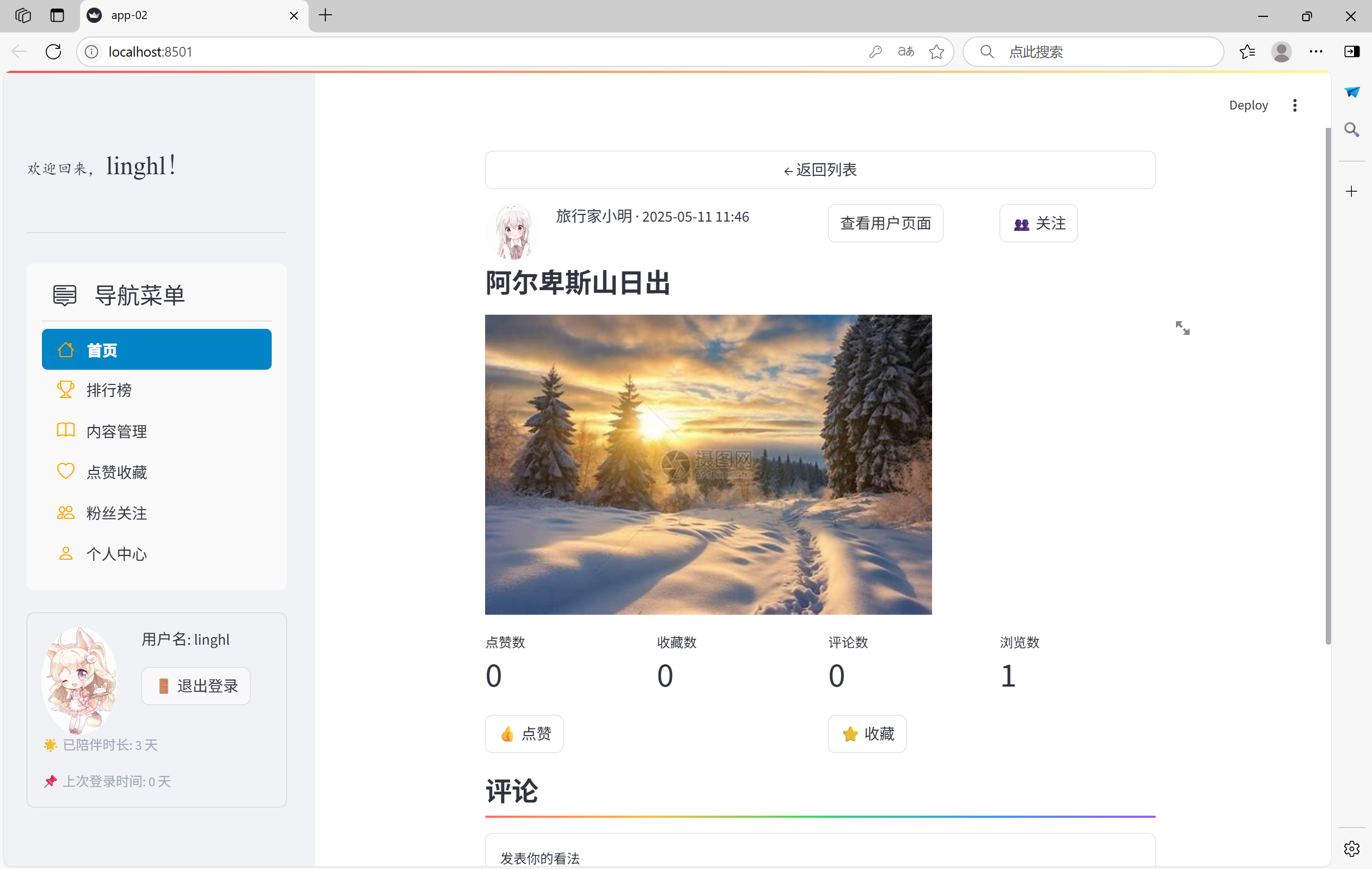Viewport: 1372px width, 869px height.
Task: Click the 返回列表 back button
Action: coord(819,170)
